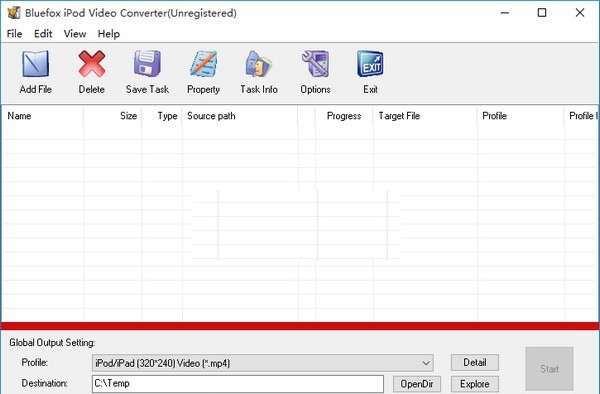Click the Explore button
Screen dimensions: 600x394
(x=475, y=384)
